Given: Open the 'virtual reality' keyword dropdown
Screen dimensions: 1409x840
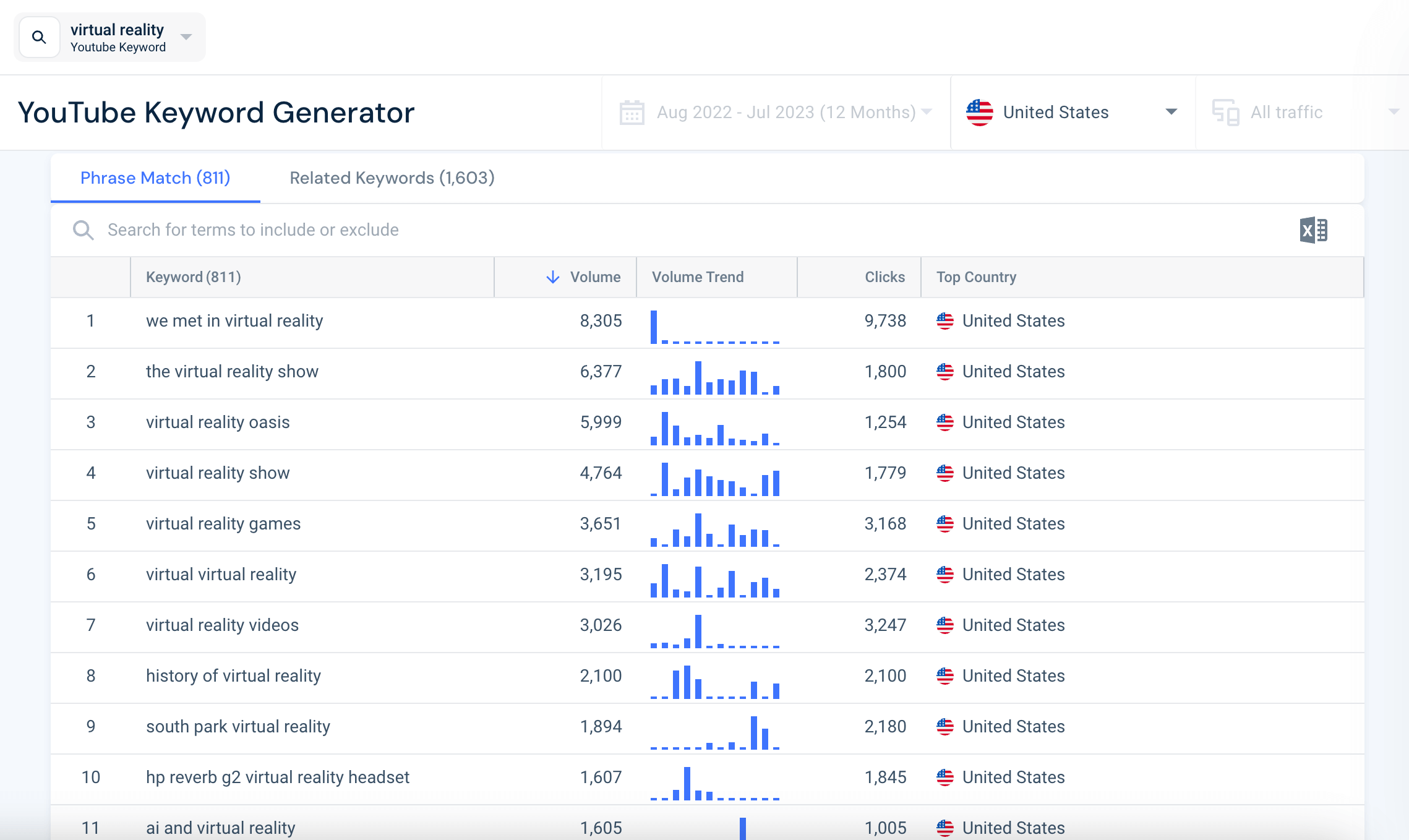Looking at the screenshot, I should click(184, 36).
